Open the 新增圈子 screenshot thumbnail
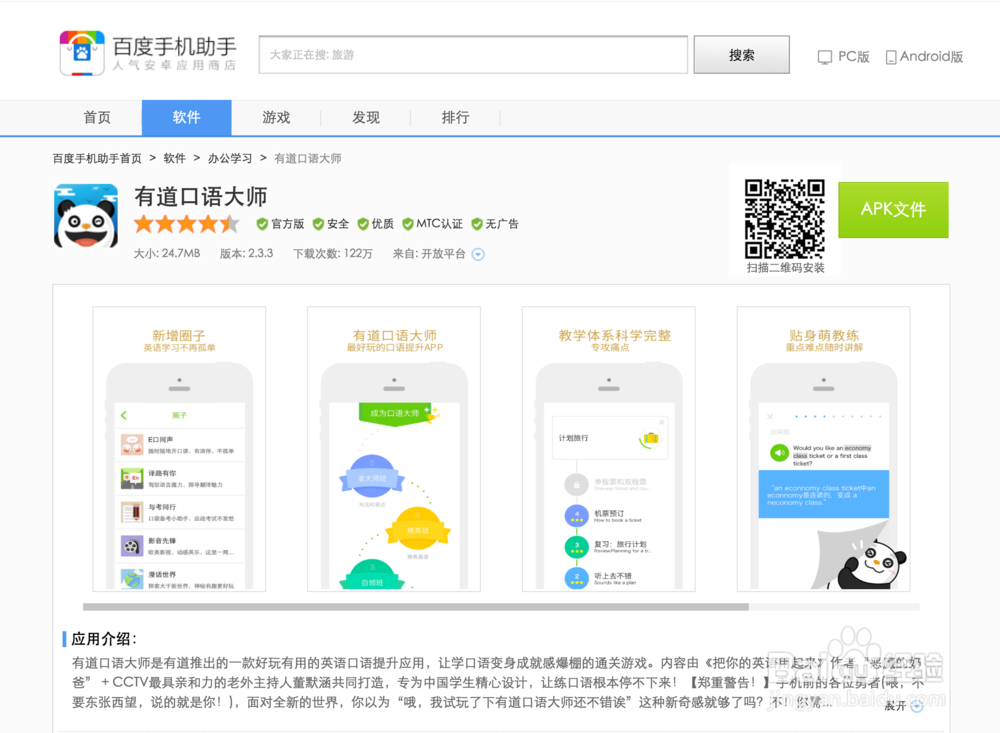Viewport: 1000px width, 733px height. point(179,448)
